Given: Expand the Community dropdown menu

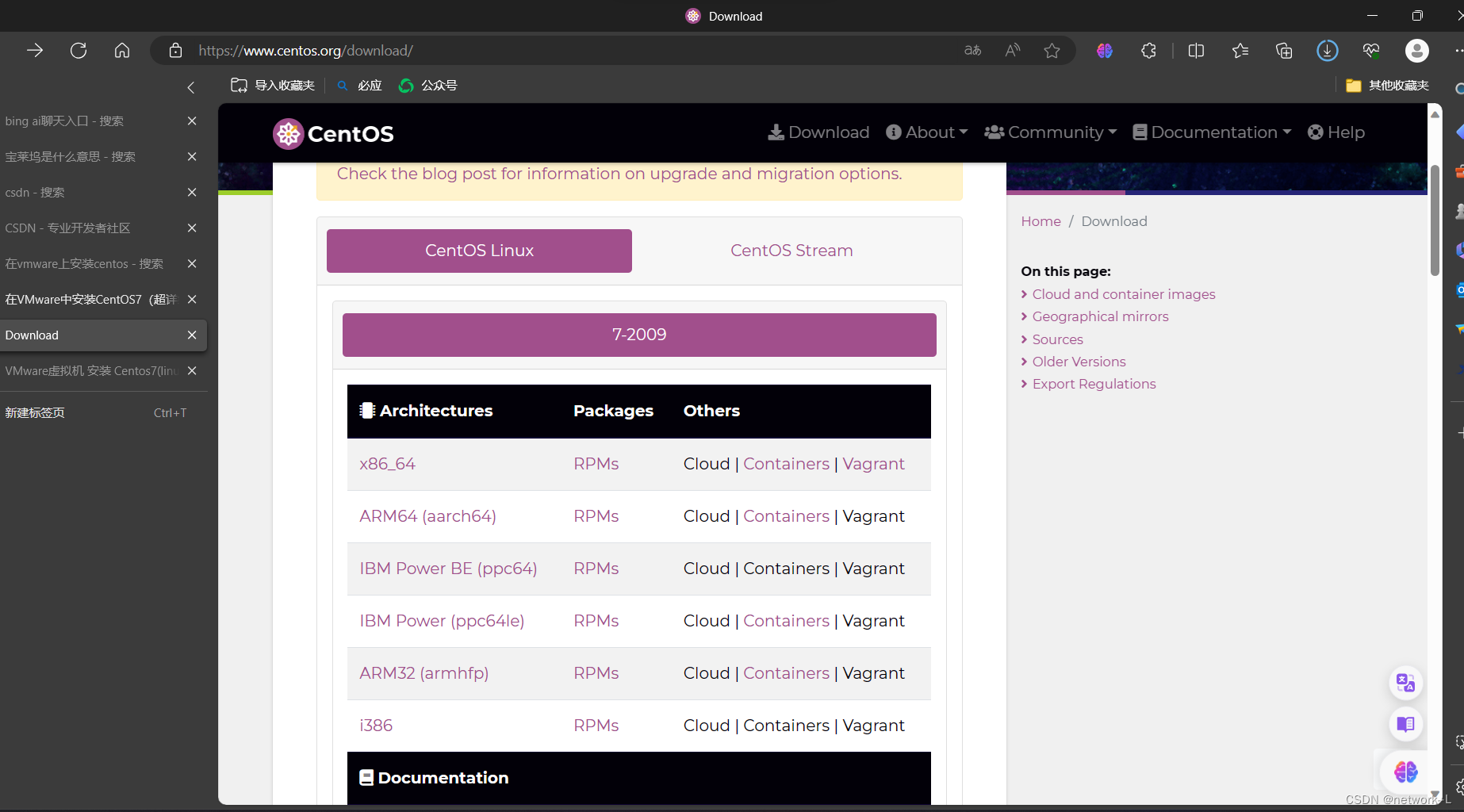Looking at the screenshot, I should click(1051, 132).
